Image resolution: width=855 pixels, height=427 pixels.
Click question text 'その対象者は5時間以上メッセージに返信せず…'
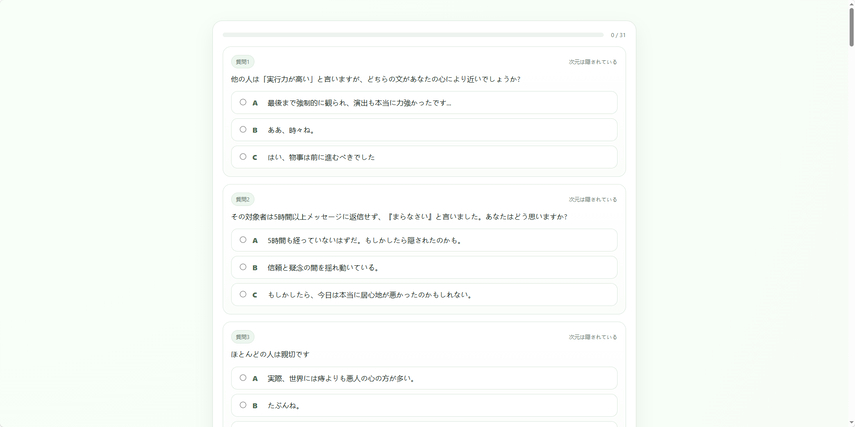pyautogui.click(x=399, y=216)
